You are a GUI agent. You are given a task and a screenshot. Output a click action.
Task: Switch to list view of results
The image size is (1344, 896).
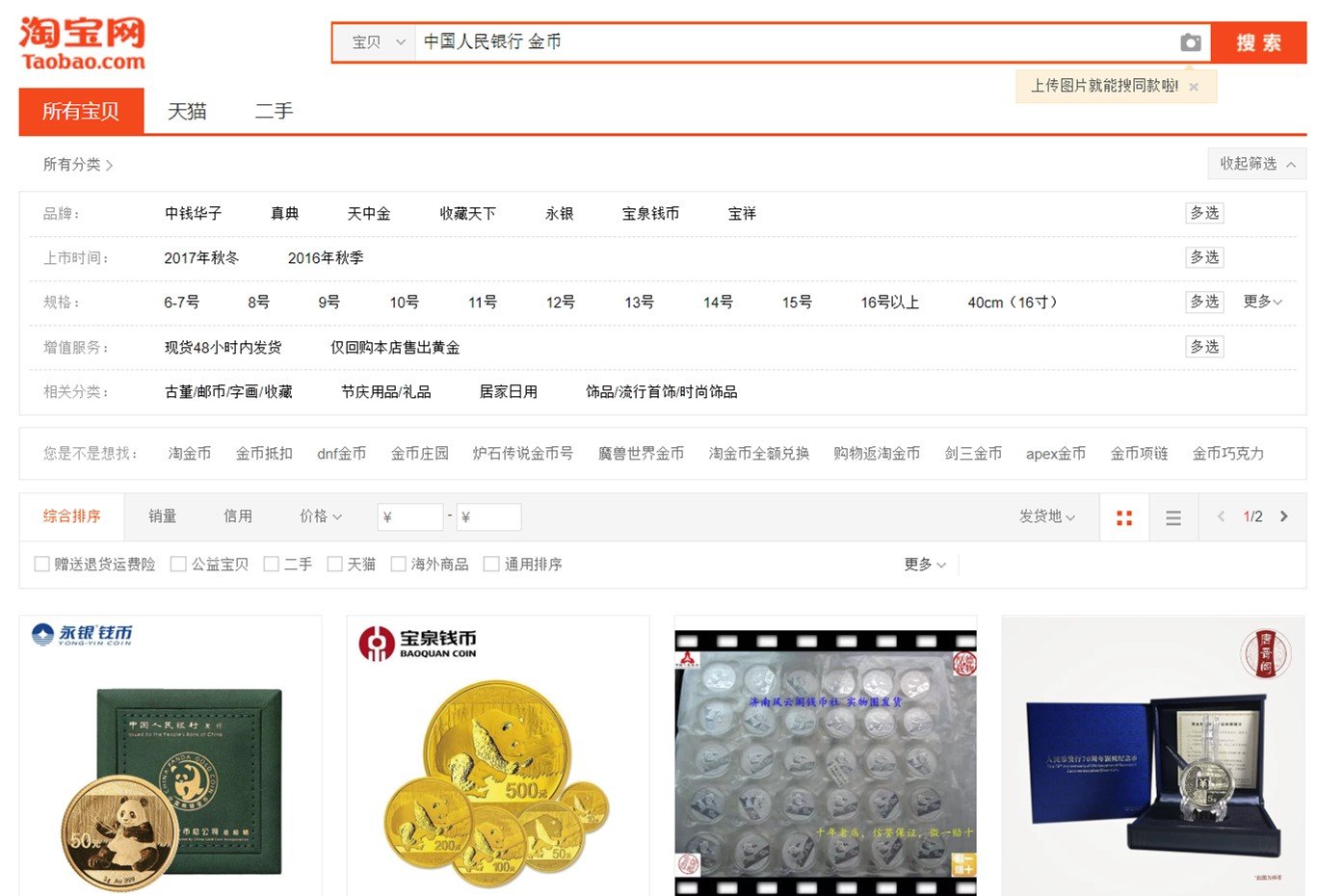(x=1173, y=516)
